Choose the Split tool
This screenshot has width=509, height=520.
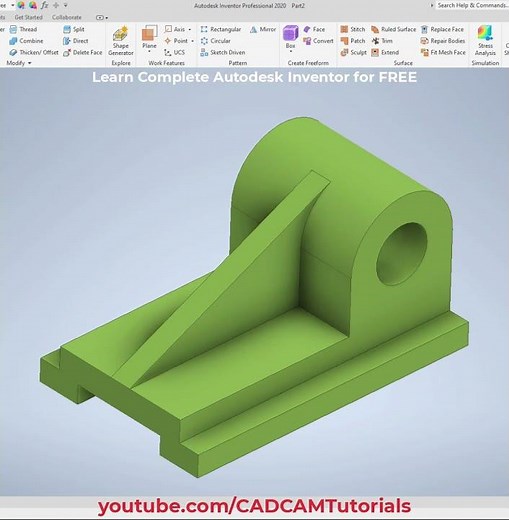click(x=74, y=29)
